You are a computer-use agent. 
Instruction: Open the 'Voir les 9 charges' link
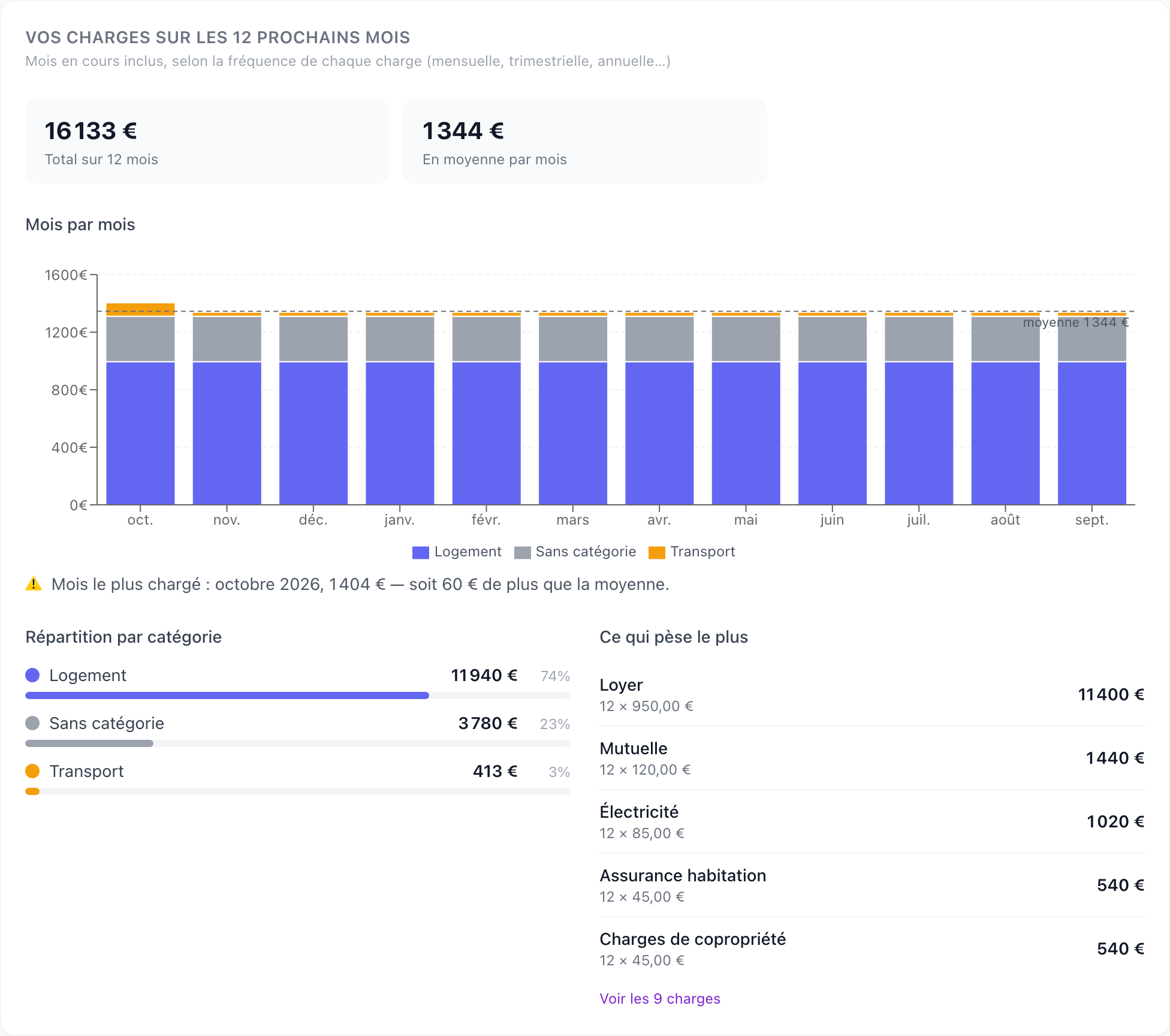coord(660,998)
